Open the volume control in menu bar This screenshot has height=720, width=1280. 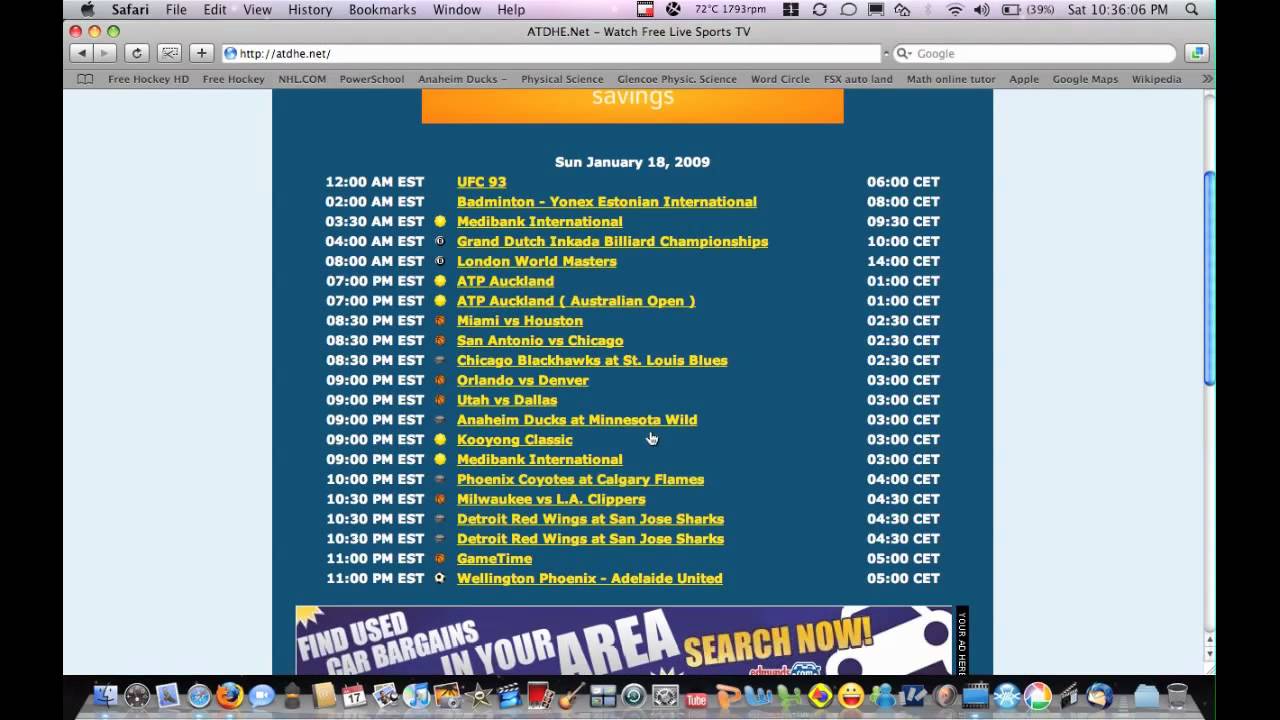tap(981, 9)
